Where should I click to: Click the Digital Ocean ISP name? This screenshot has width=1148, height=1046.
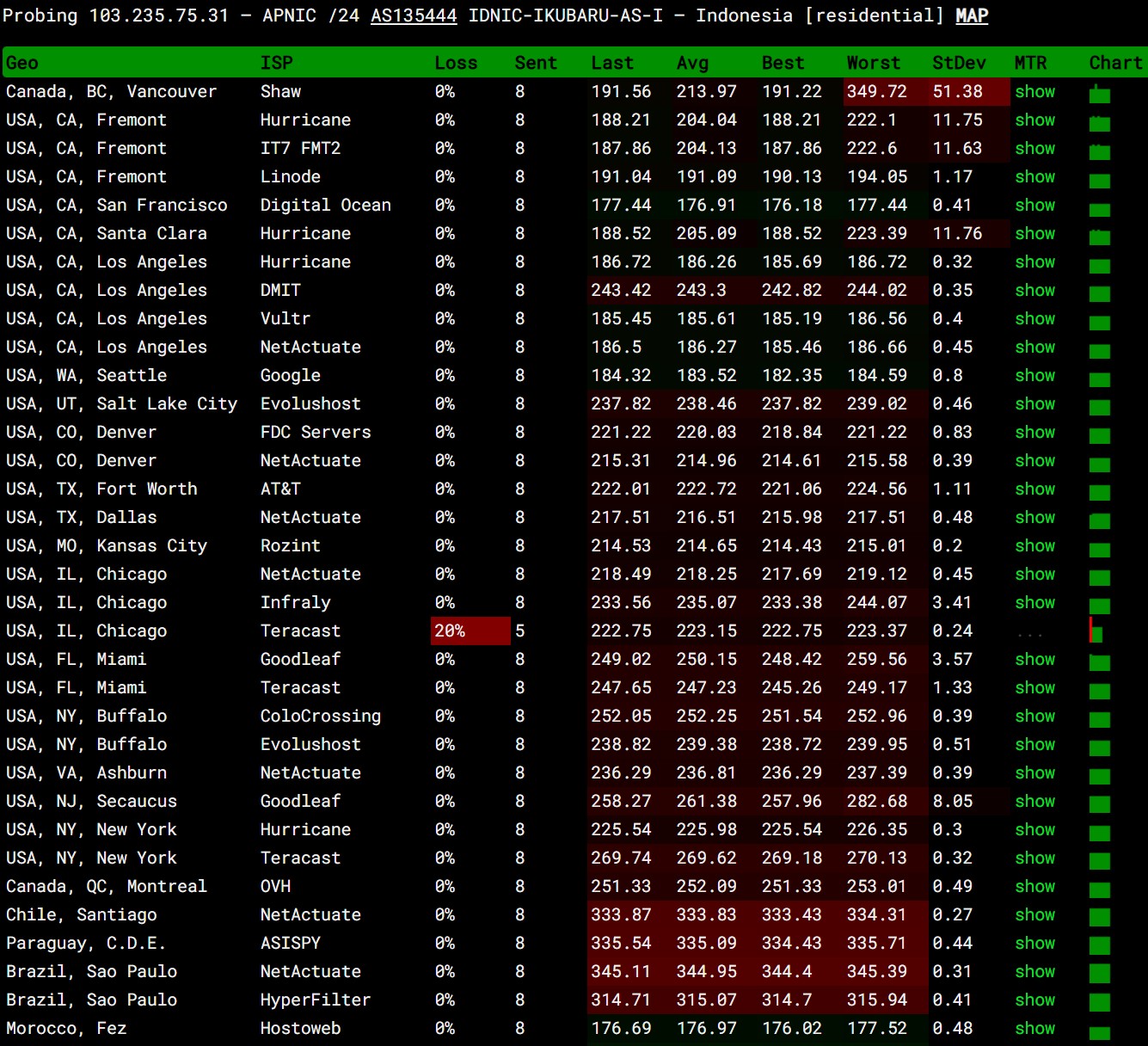(x=326, y=205)
